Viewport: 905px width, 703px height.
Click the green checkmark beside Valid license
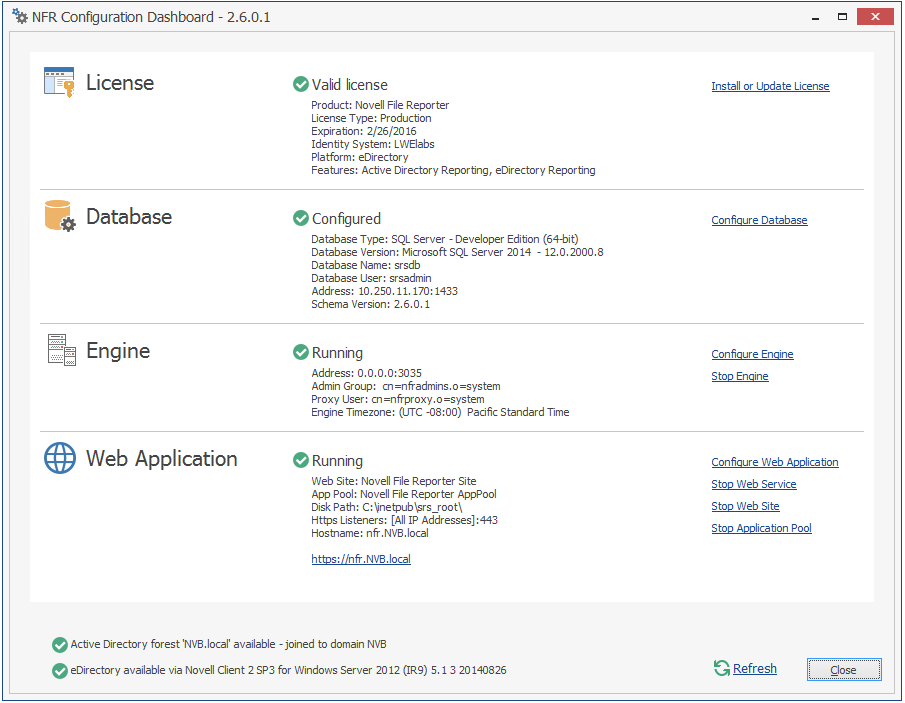tap(300, 85)
